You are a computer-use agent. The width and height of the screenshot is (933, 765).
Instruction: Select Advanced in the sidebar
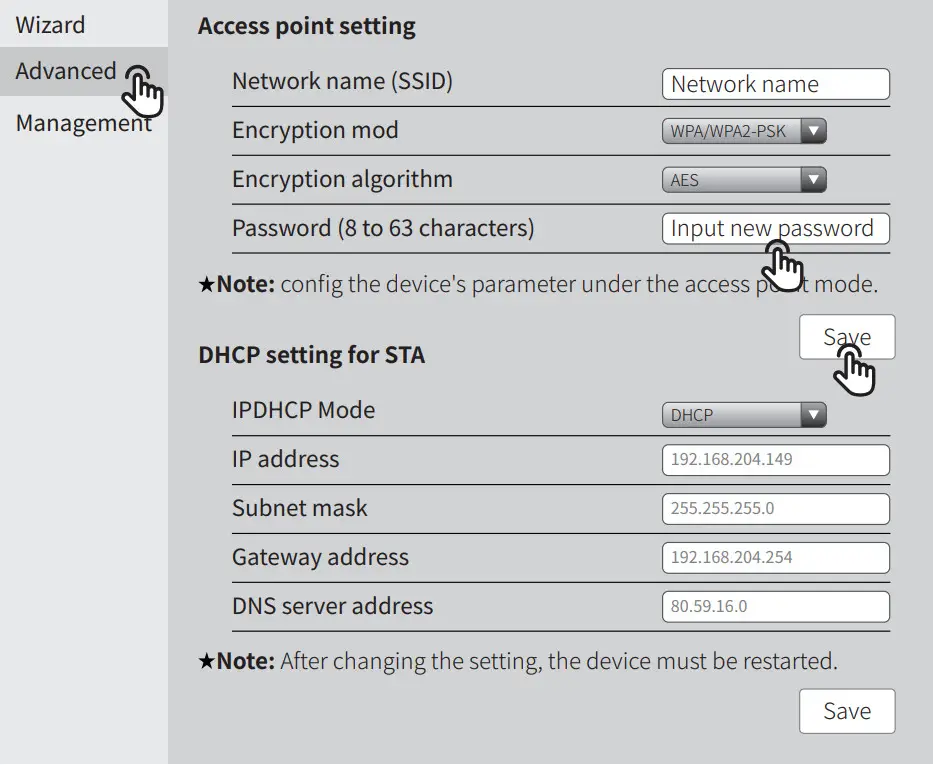click(x=64, y=70)
